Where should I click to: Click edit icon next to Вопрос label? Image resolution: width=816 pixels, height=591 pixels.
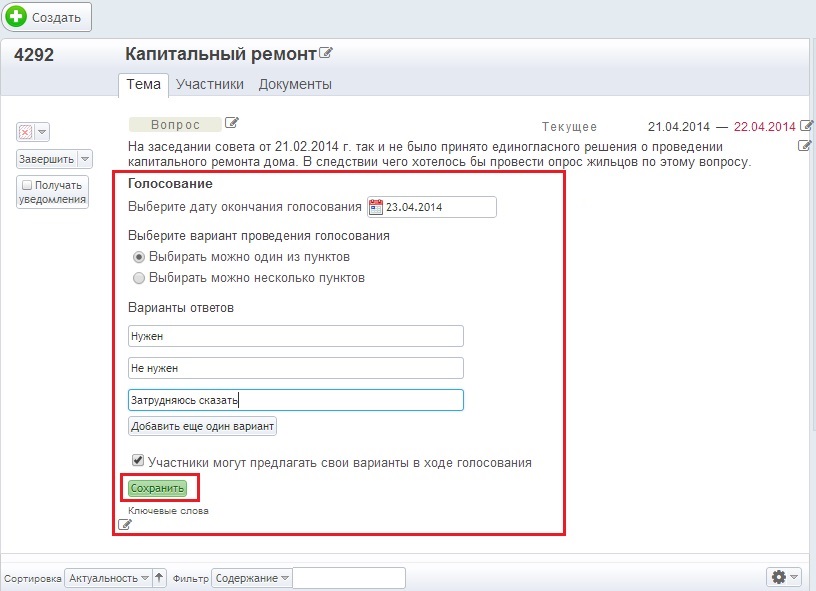[232, 123]
